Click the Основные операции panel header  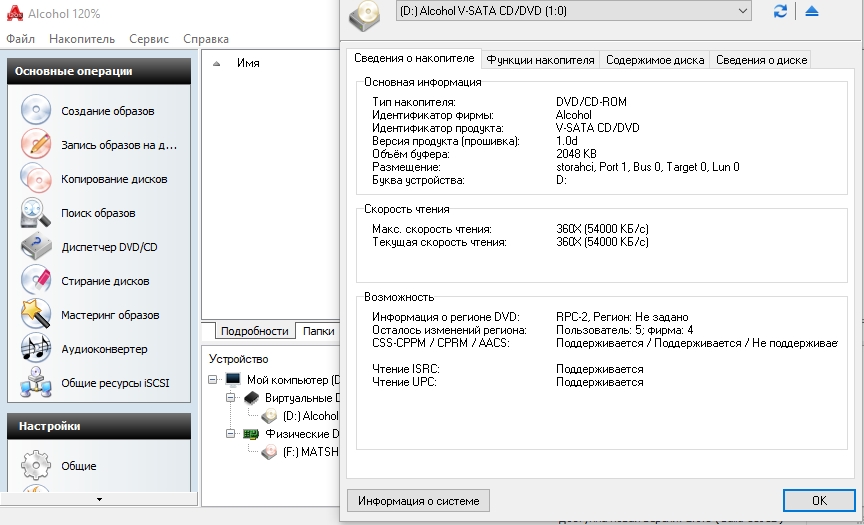tap(99, 71)
